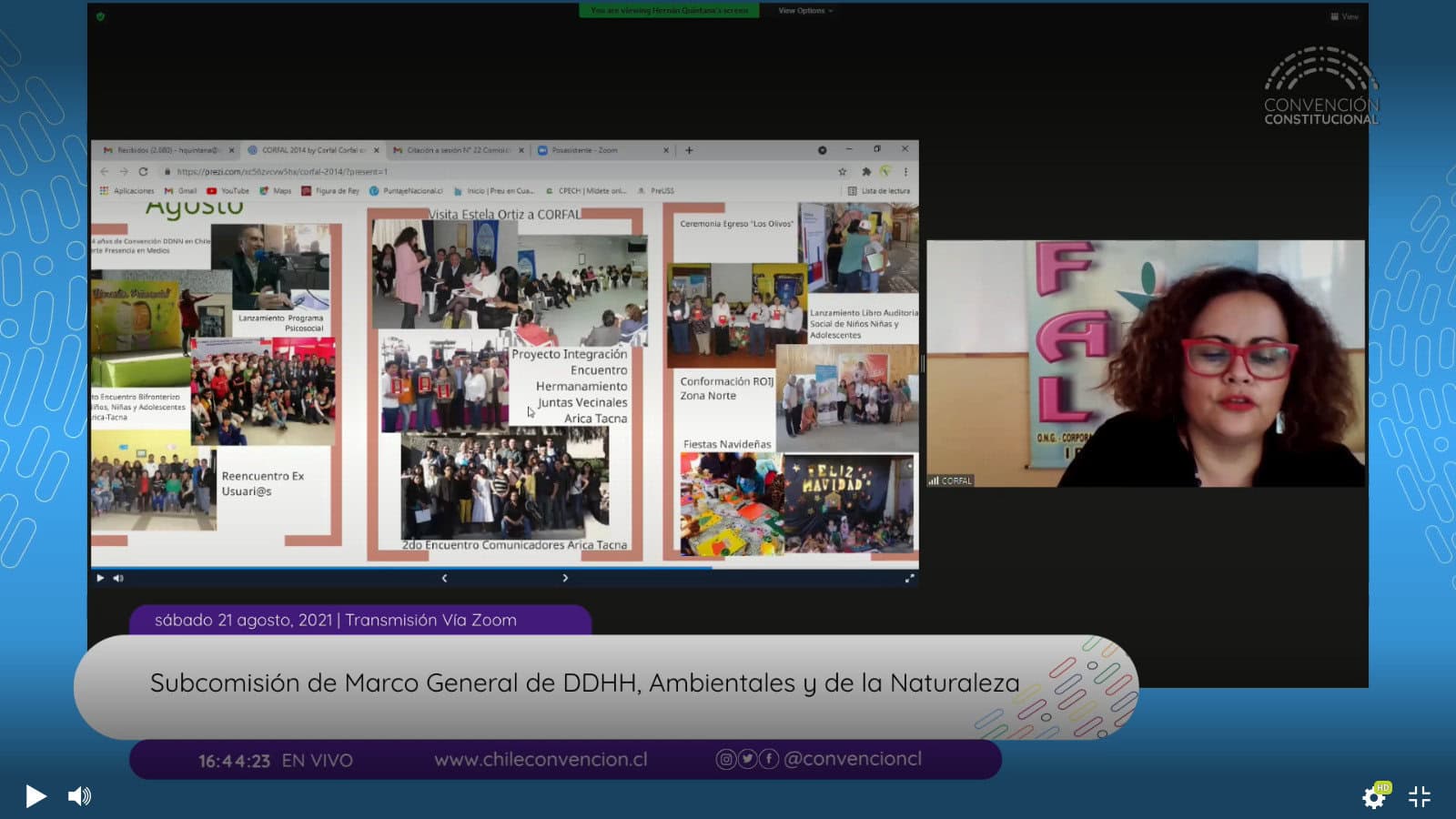The height and width of the screenshot is (819, 1456).
Task: Toggle the Prezi presentation sound icon
Action: click(118, 578)
